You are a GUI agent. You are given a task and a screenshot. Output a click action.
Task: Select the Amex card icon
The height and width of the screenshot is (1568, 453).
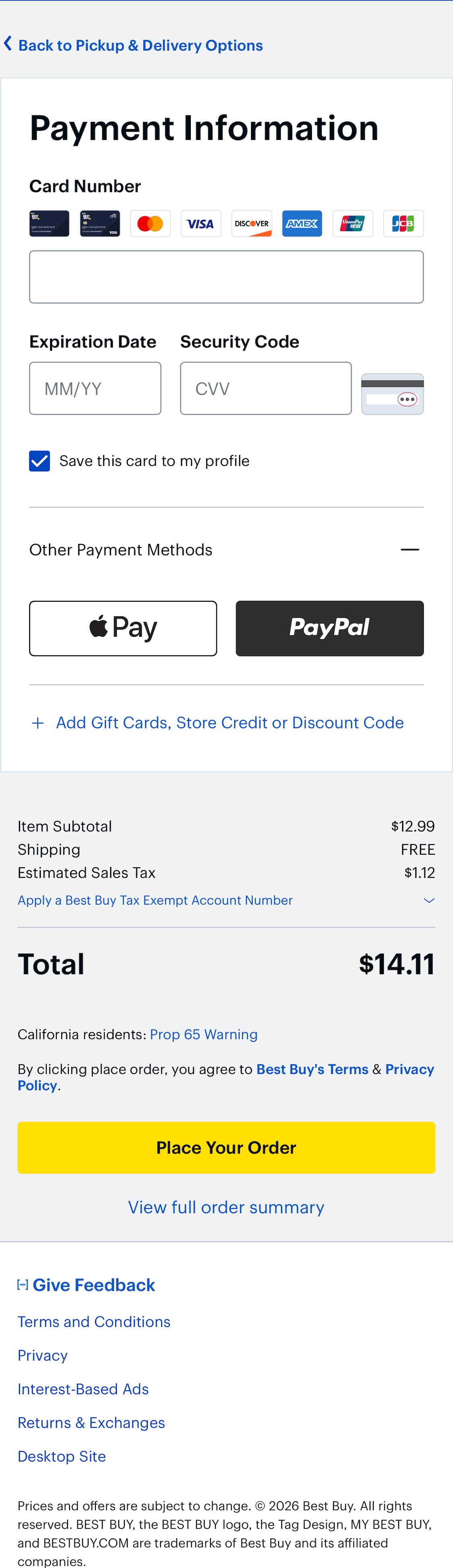click(302, 223)
